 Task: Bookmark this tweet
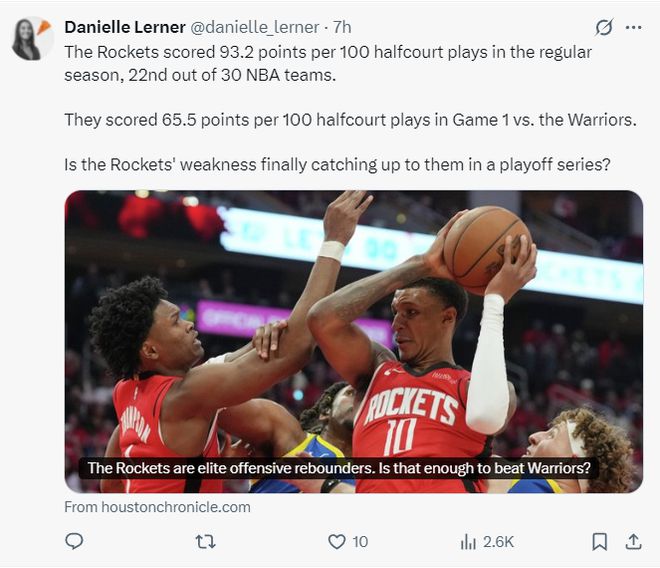(x=599, y=541)
